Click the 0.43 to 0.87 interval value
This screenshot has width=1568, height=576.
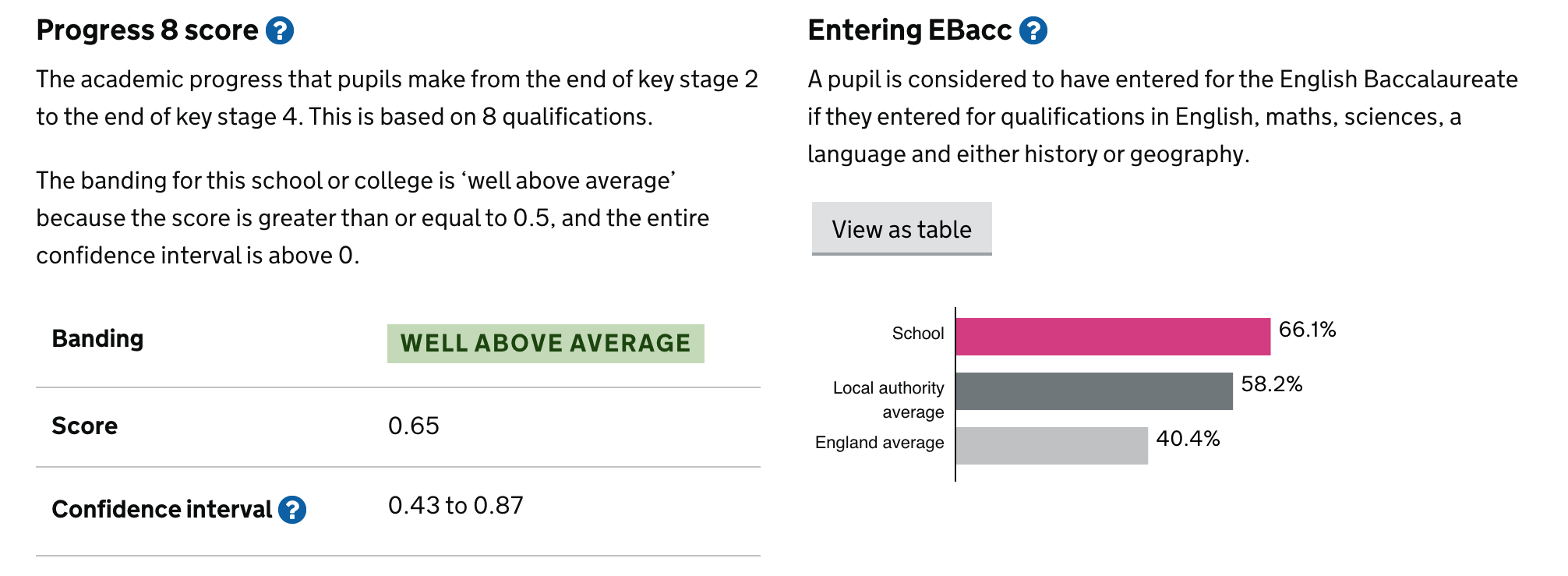(x=456, y=506)
